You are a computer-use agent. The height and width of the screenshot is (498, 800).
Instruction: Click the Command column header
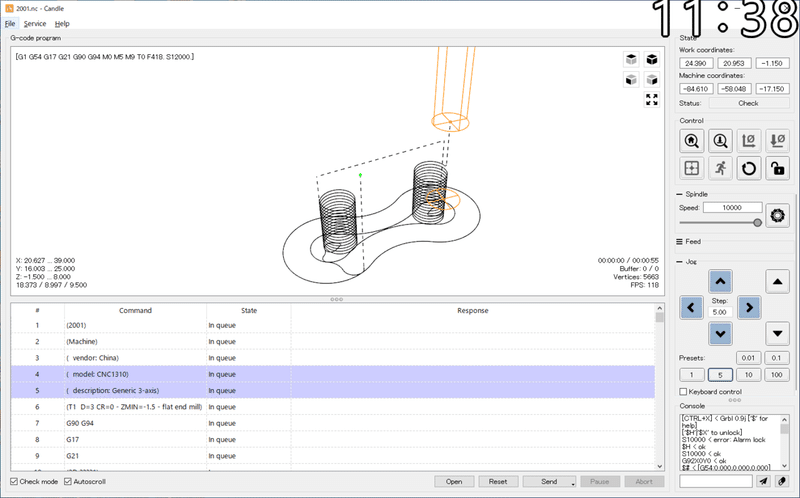click(x=135, y=310)
